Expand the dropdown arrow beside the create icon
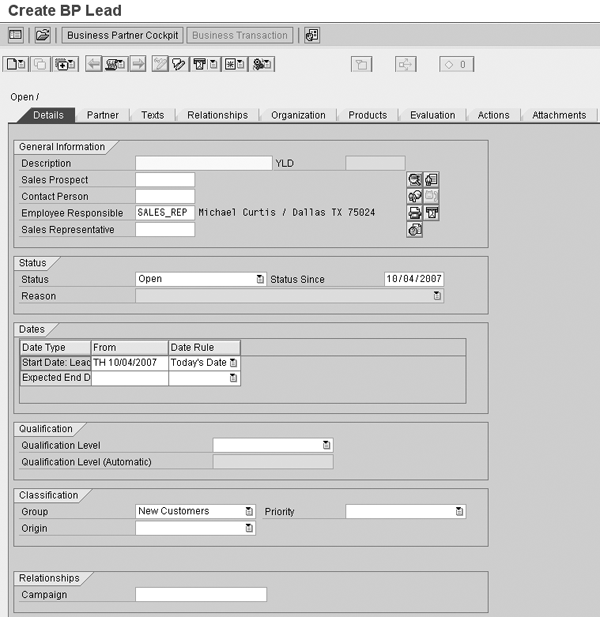Image resolution: width=600 pixels, height=617 pixels. (22, 64)
